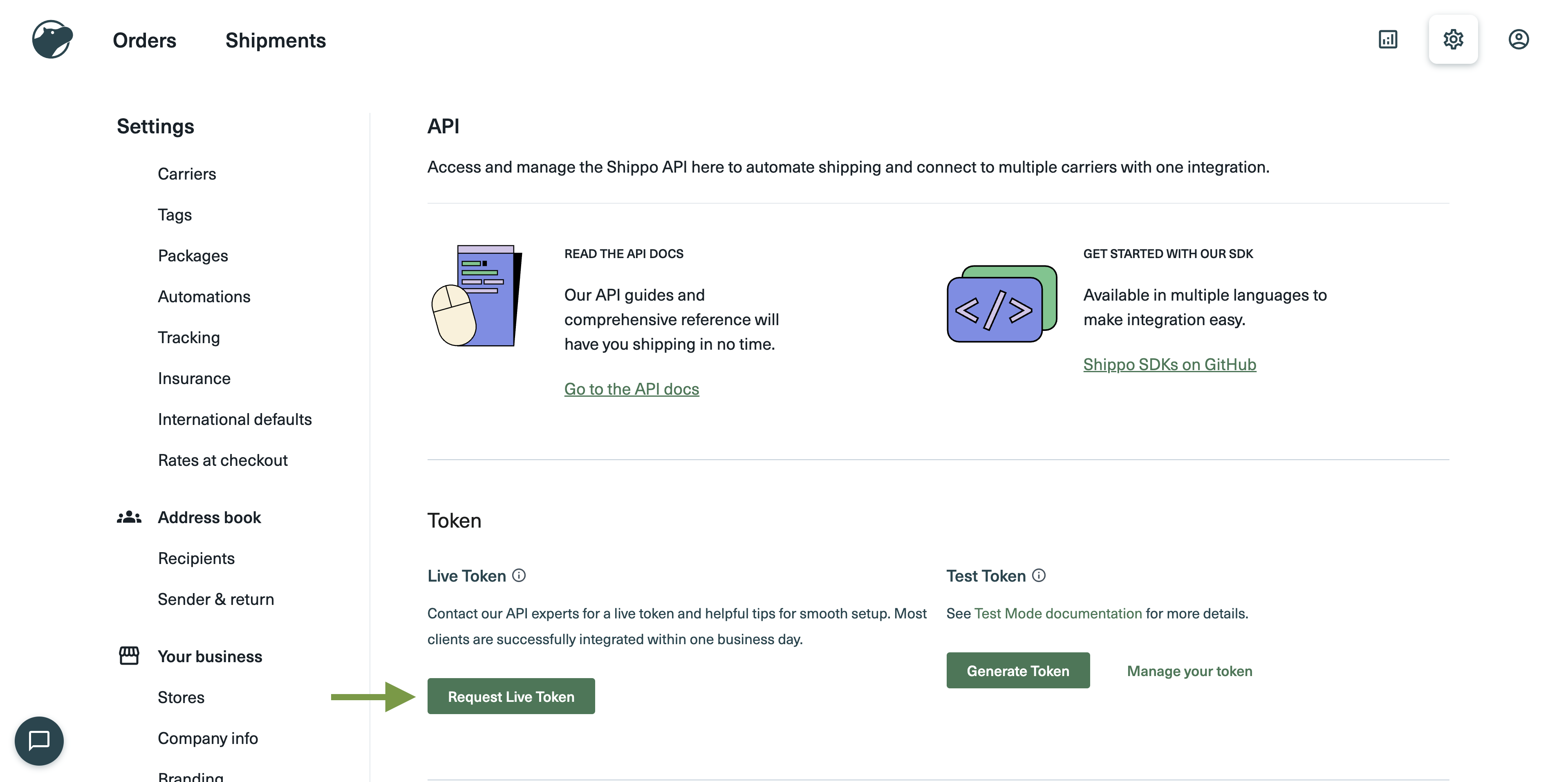The image size is (1568, 782).
Task: Click the Request Live Token button
Action: point(511,696)
